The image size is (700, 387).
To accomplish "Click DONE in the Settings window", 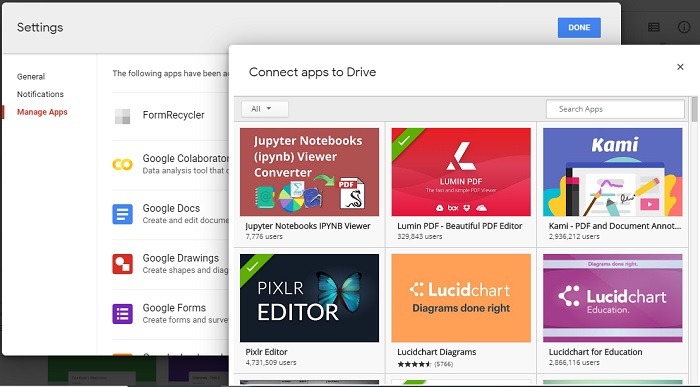I will click(579, 28).
